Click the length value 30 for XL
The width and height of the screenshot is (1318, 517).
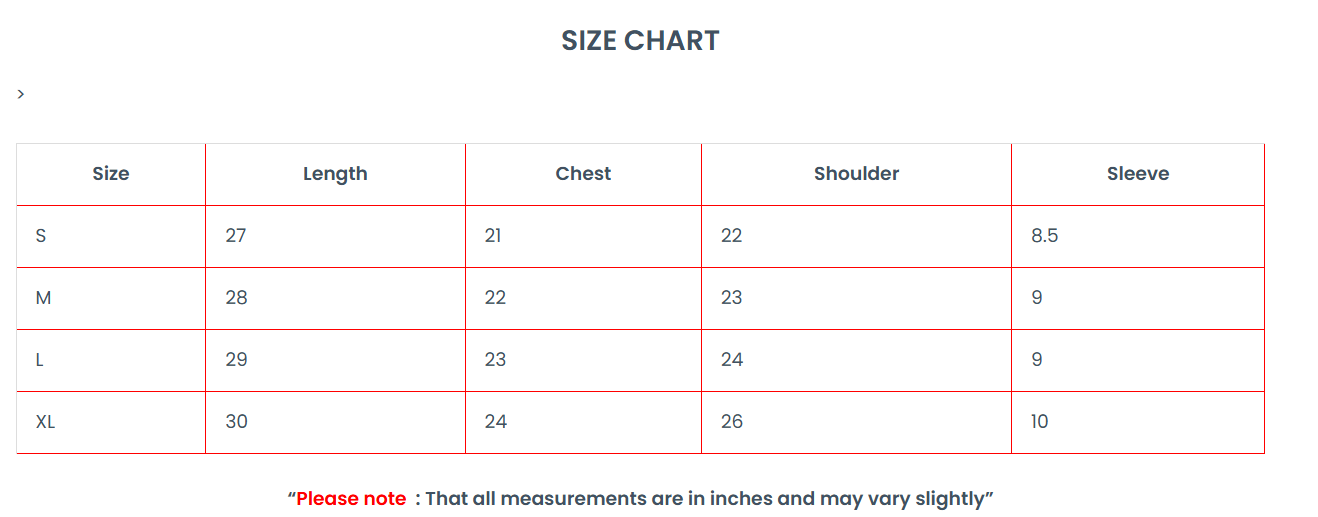tap(236, 422)
